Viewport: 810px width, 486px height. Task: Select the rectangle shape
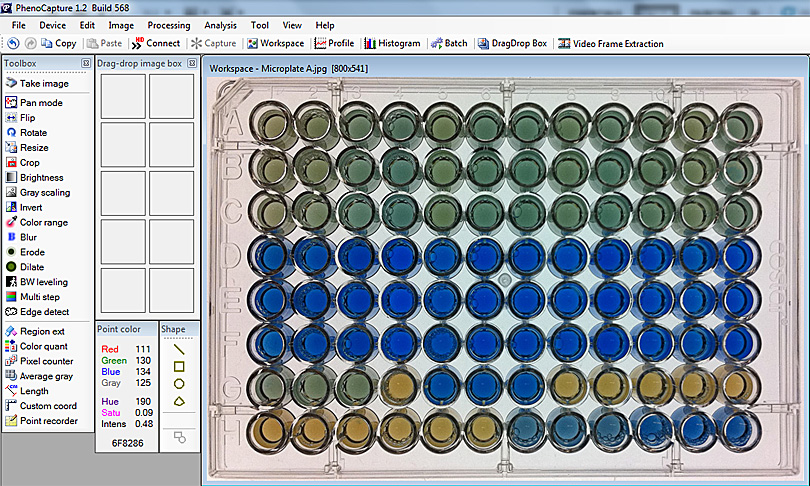[179, 366]
